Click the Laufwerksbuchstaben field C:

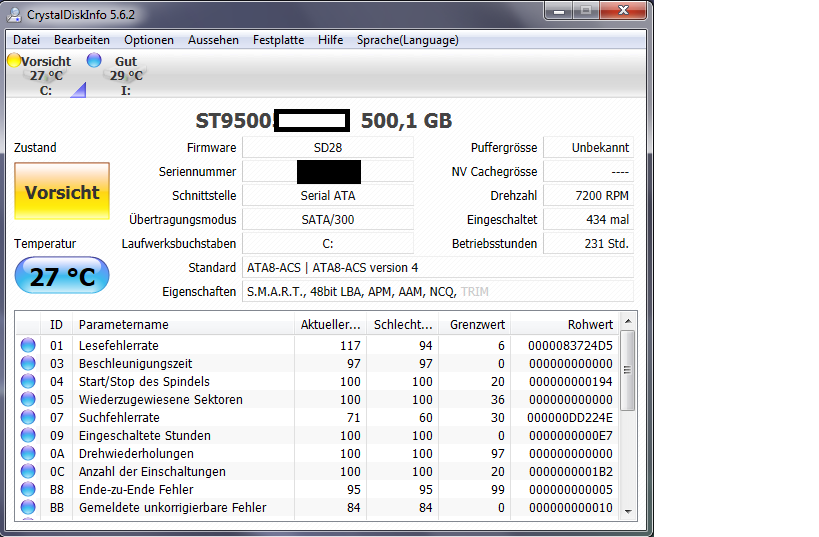click(x=328, y=243)
